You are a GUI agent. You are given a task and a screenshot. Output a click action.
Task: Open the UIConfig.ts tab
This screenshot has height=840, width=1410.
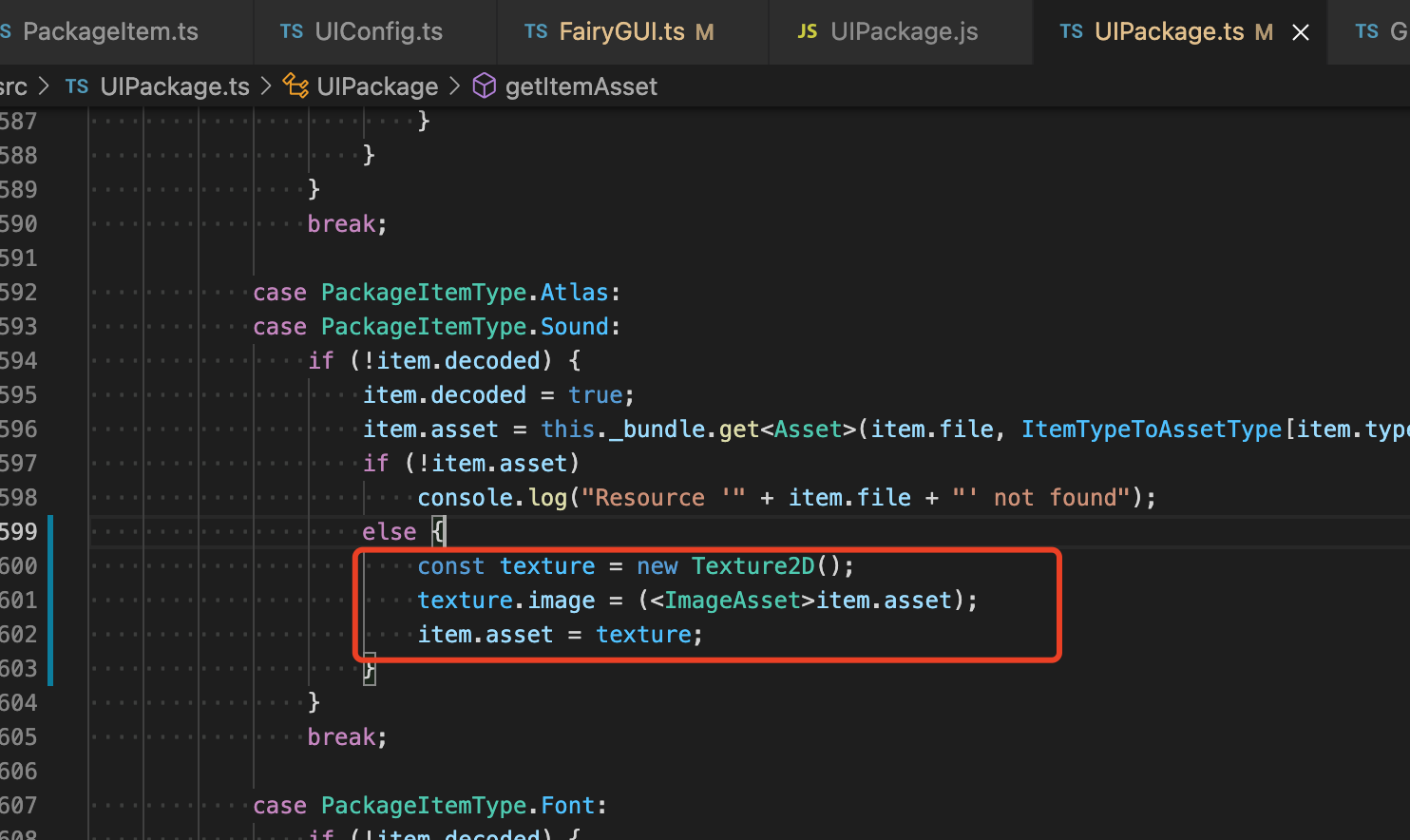375,31
